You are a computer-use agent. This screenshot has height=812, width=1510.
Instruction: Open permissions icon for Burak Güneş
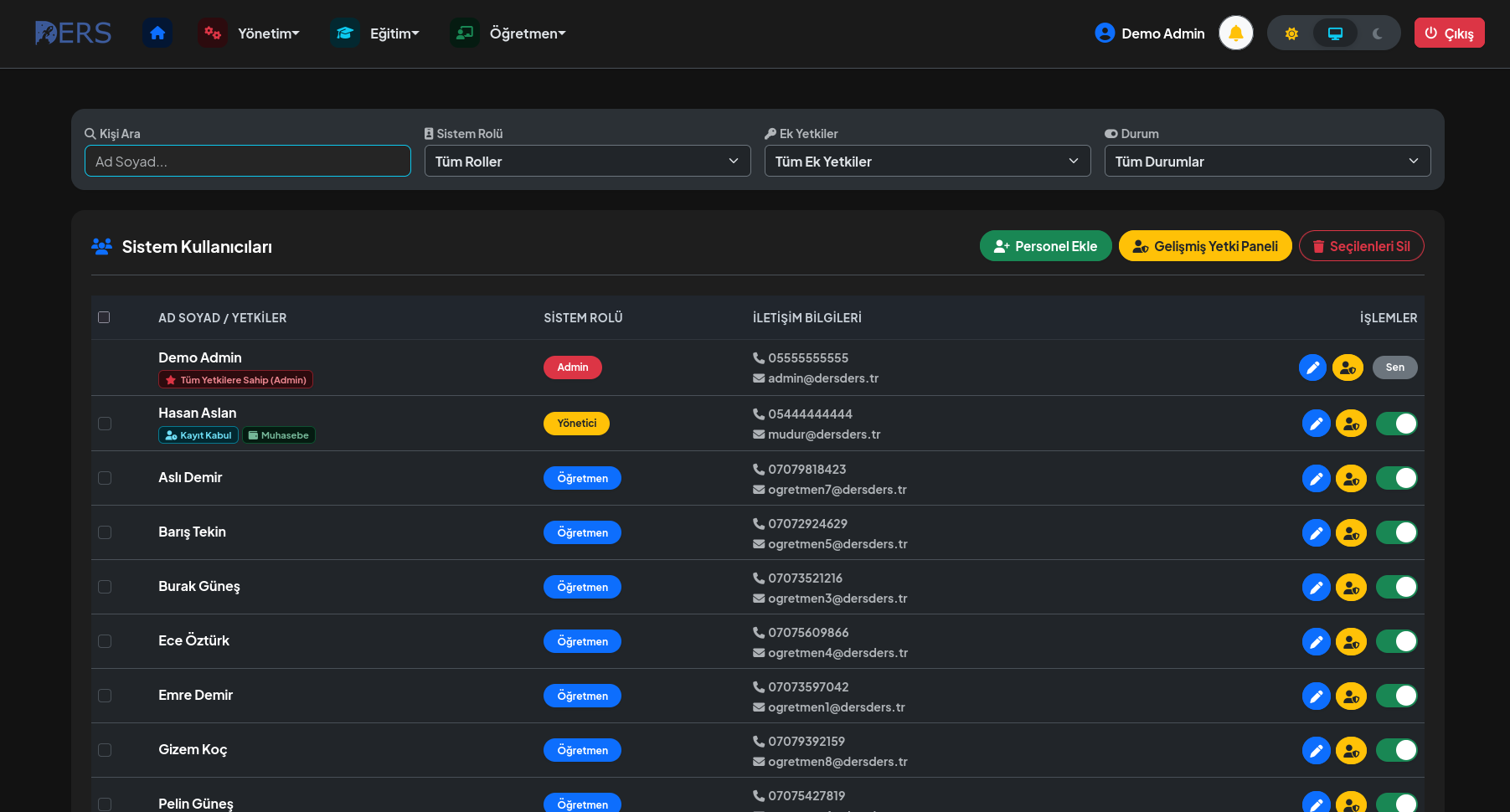coord(1351,587)
